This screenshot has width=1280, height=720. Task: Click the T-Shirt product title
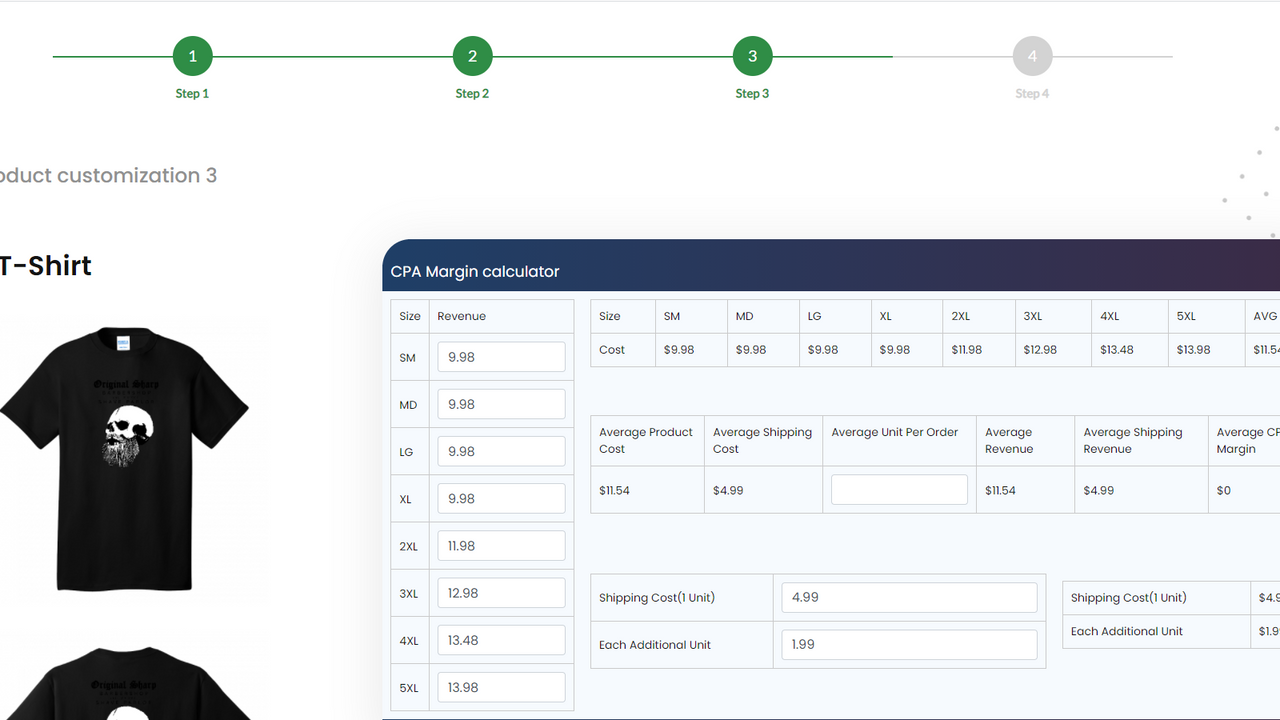(45, 265)
